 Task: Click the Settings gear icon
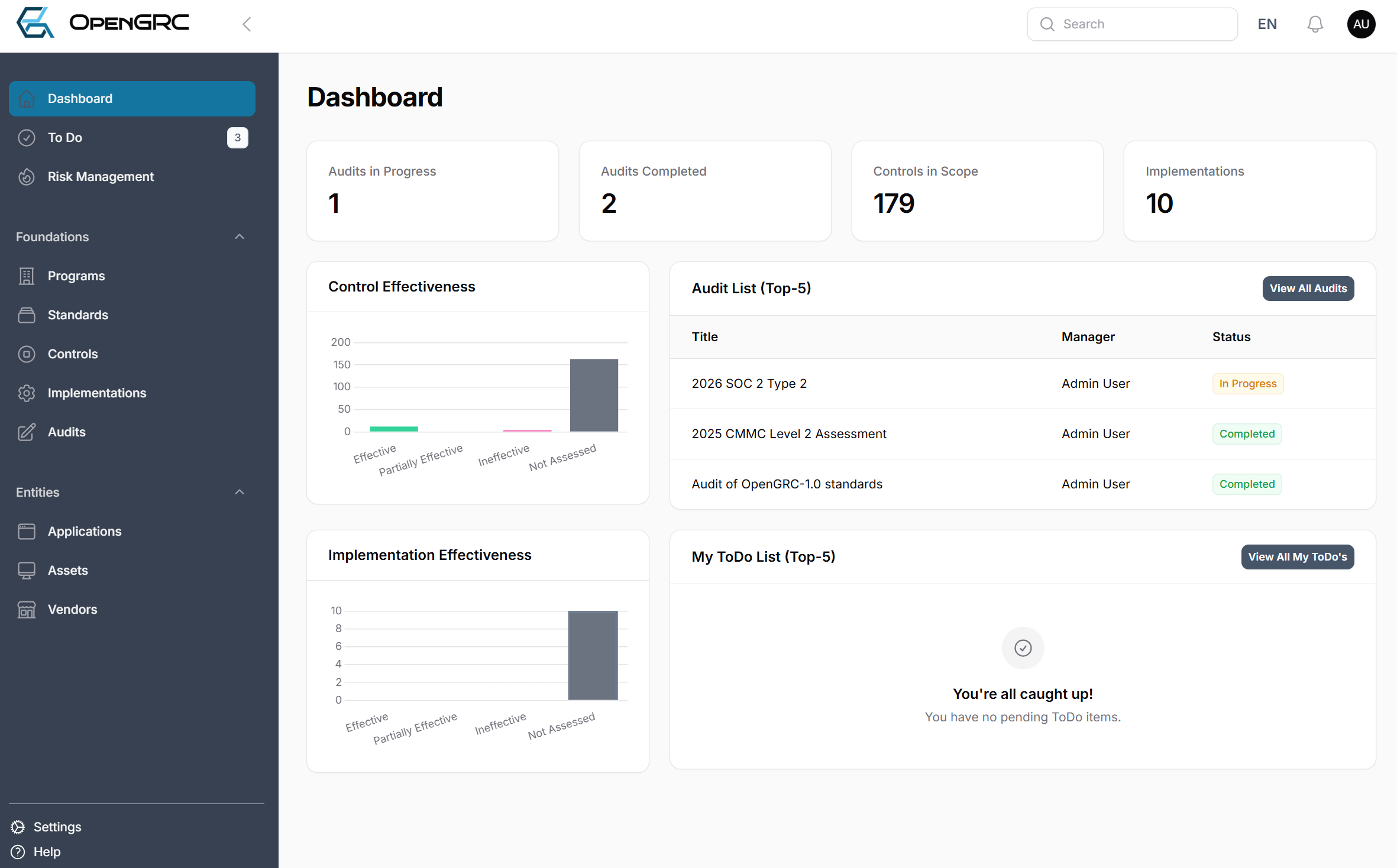18,827
